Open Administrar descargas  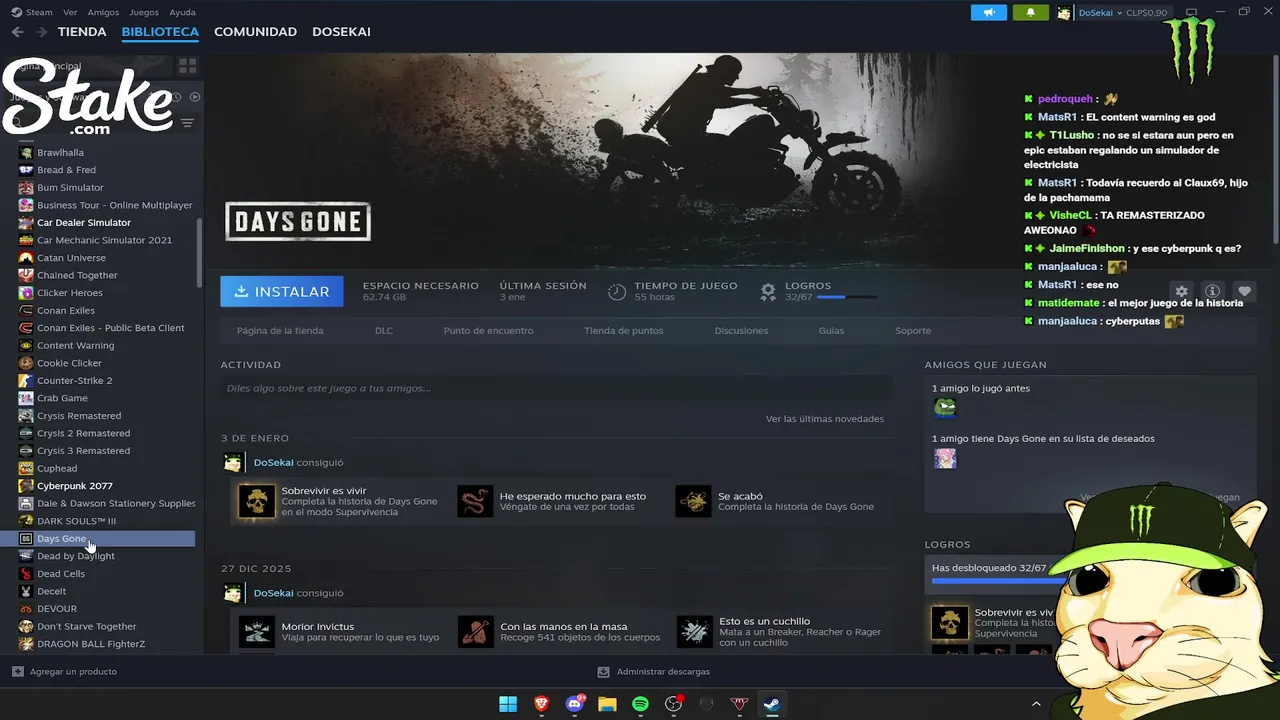pyautogui.click(x=654, y=672)
